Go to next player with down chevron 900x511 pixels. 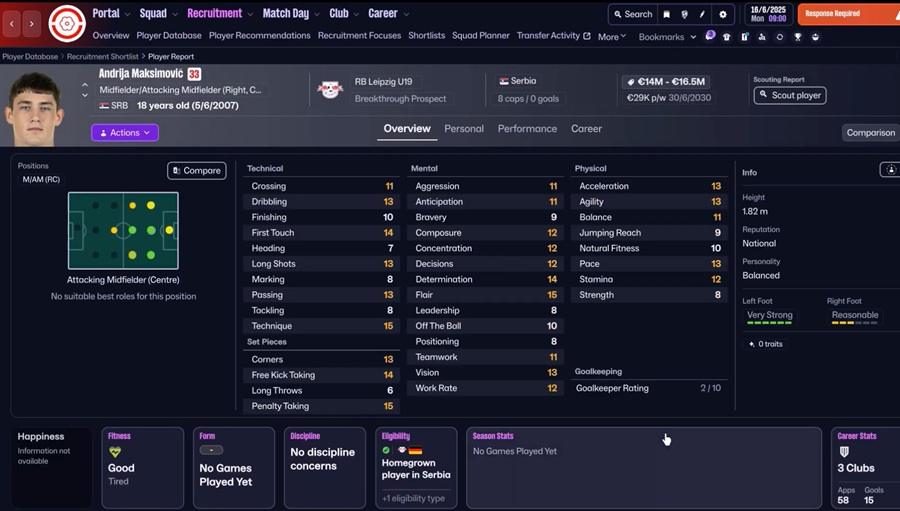tap(85, 97)
